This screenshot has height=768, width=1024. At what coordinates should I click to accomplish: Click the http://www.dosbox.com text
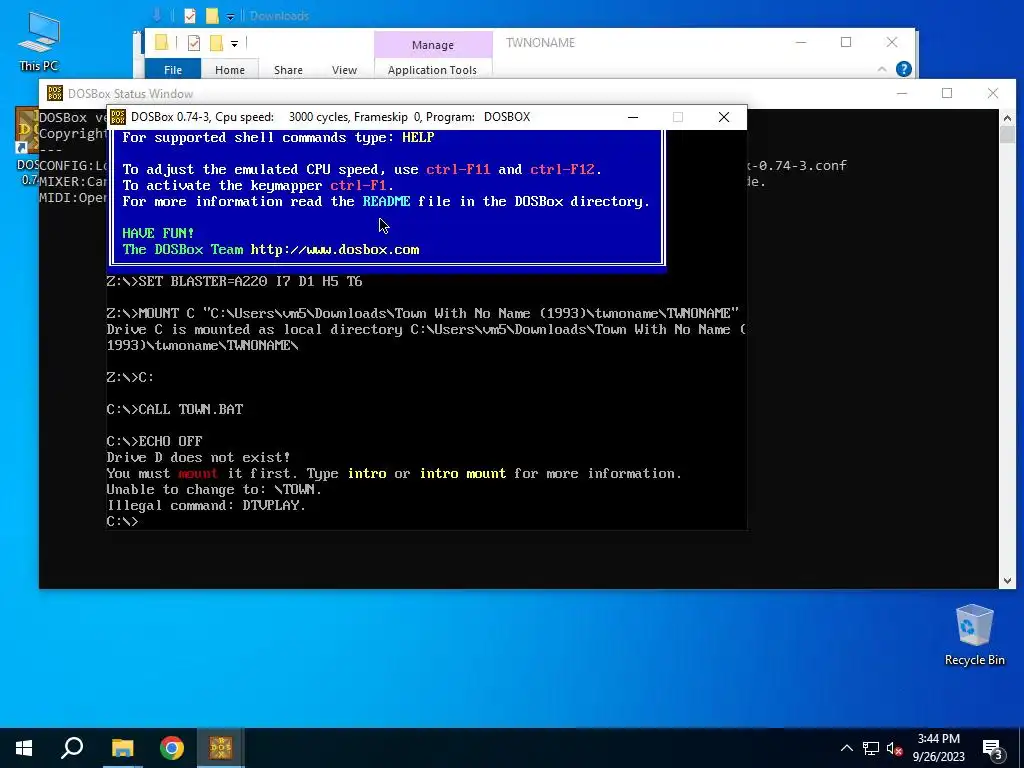click(335, 249)
